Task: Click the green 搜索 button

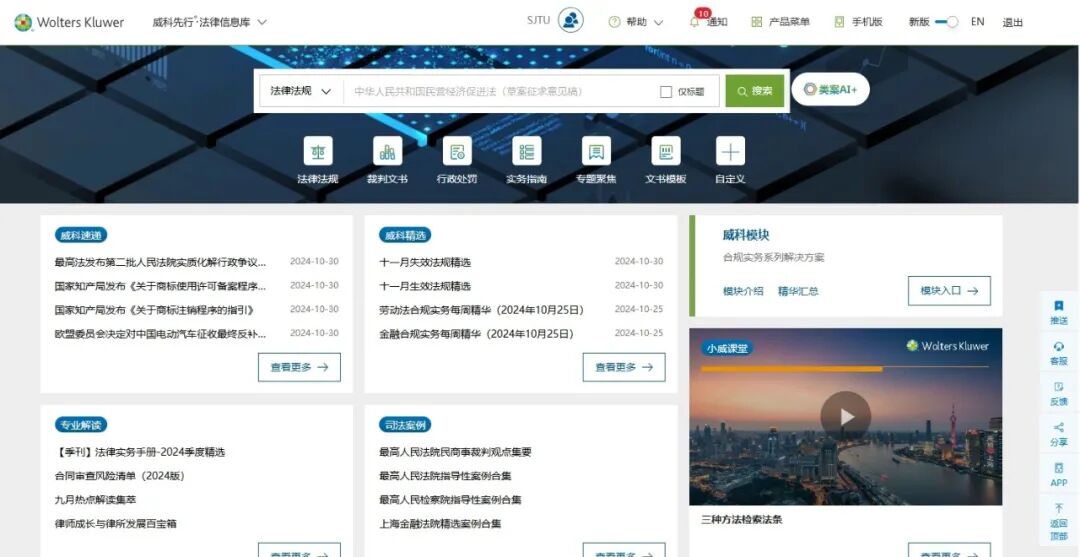Action: click(x=754, y=91)
